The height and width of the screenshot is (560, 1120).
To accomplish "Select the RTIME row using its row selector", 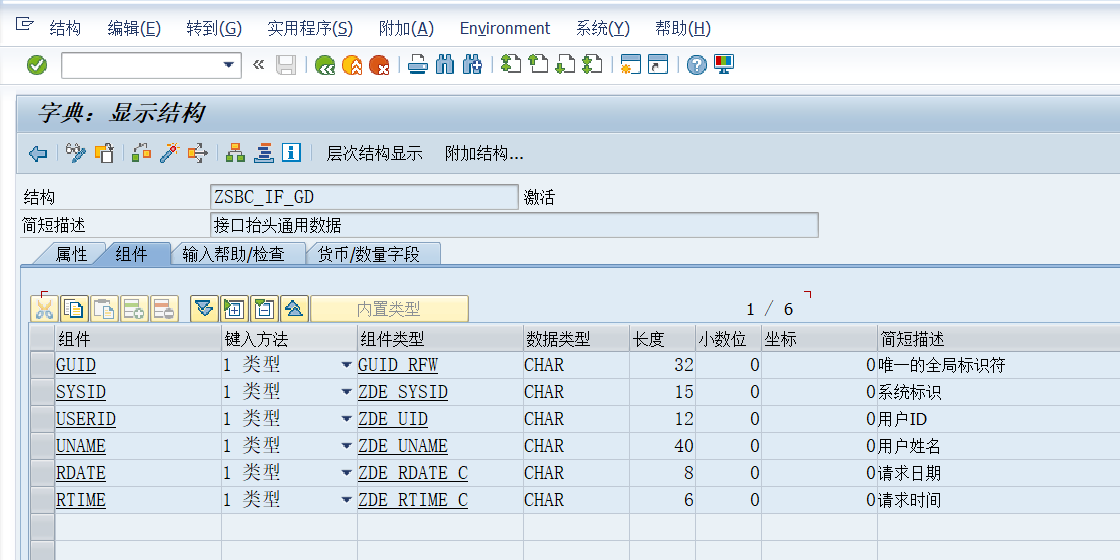I will tap(43, 499).
